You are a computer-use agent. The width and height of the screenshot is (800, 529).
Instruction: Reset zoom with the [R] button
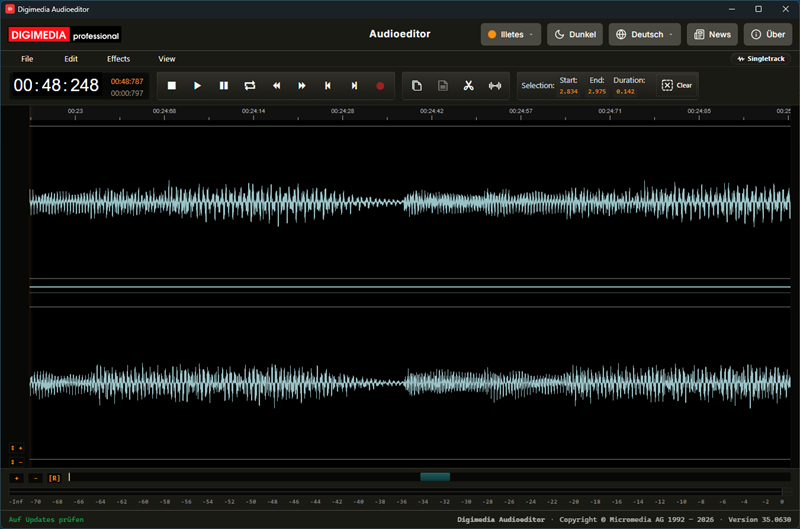(x=54, y=478)
